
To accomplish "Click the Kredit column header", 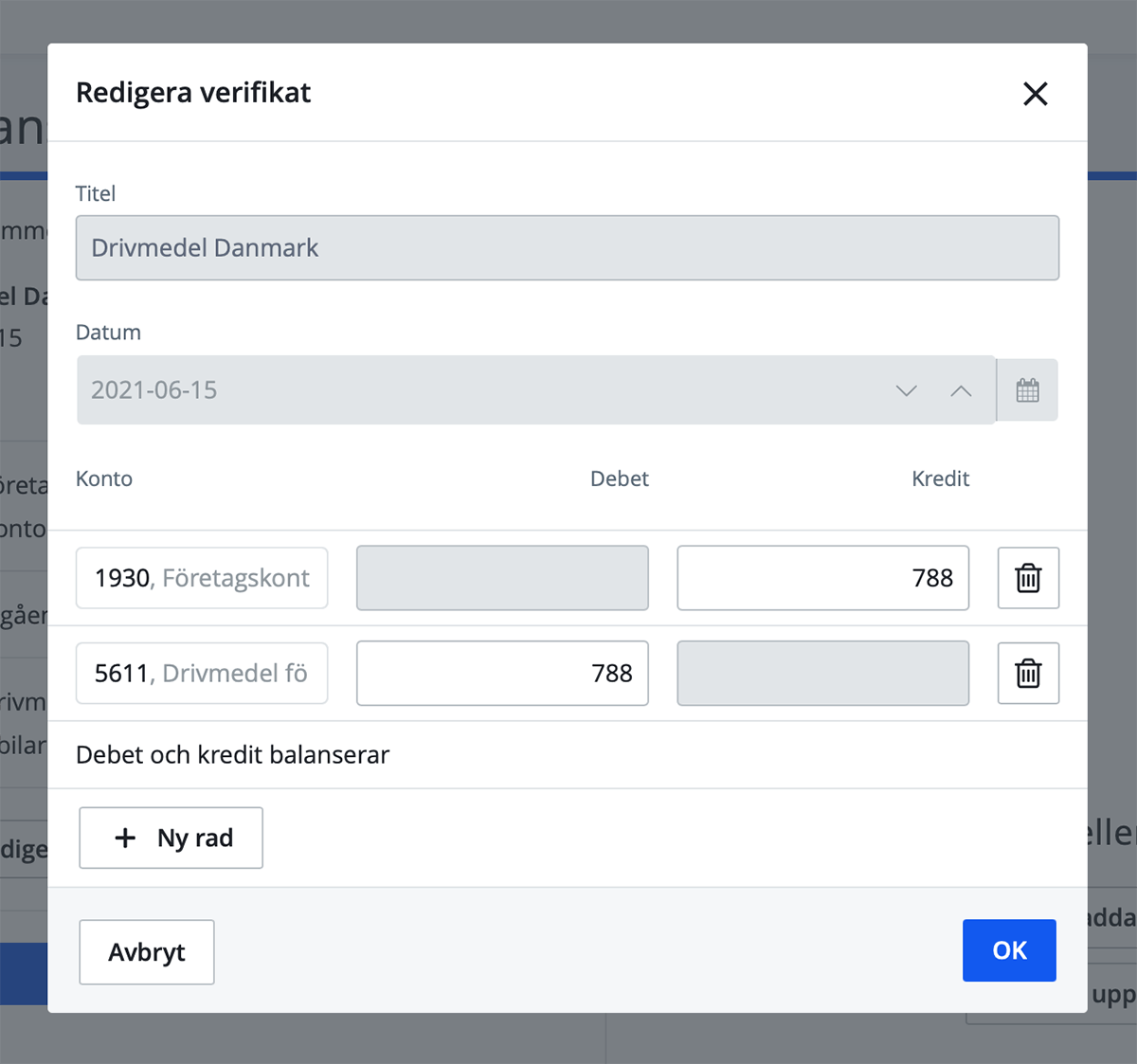I will [940, 478].
